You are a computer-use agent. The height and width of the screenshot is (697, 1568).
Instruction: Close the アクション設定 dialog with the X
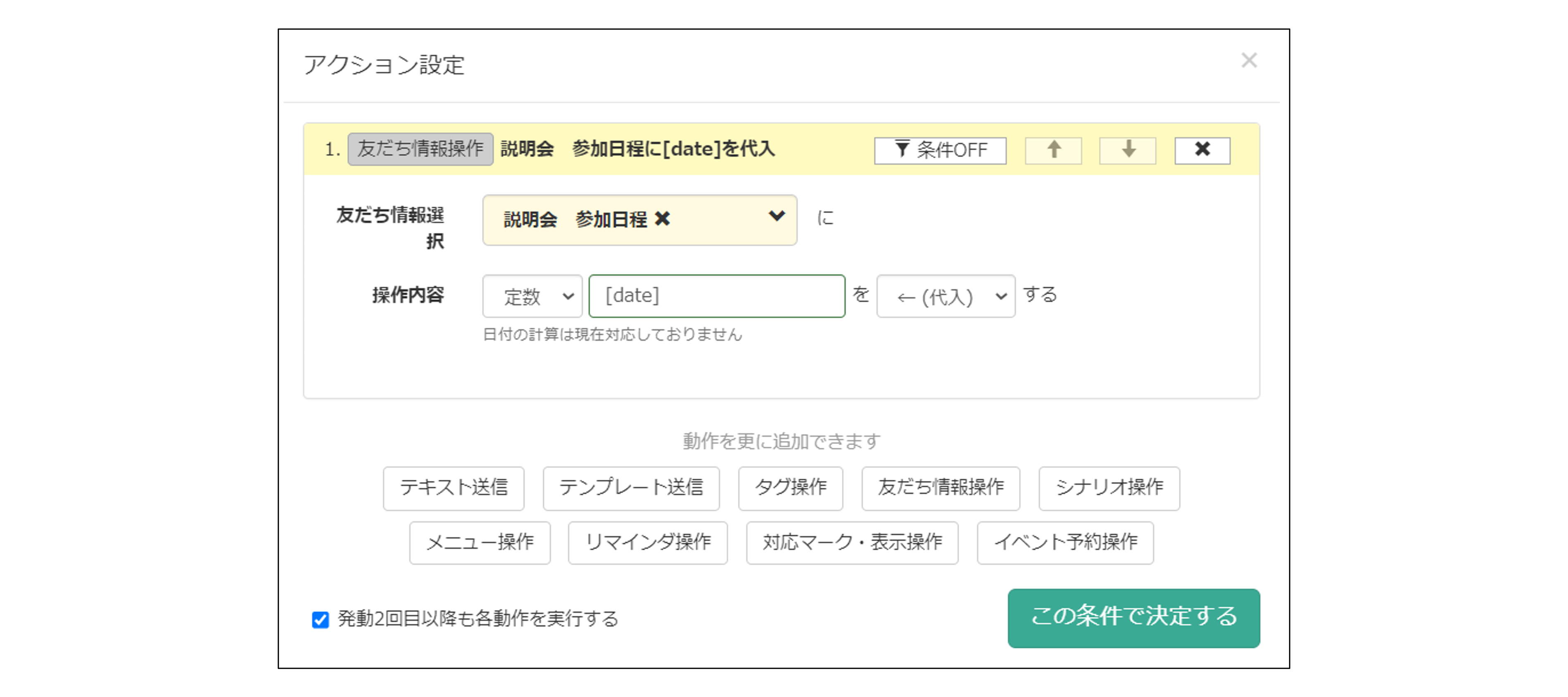pos(1249,60)
